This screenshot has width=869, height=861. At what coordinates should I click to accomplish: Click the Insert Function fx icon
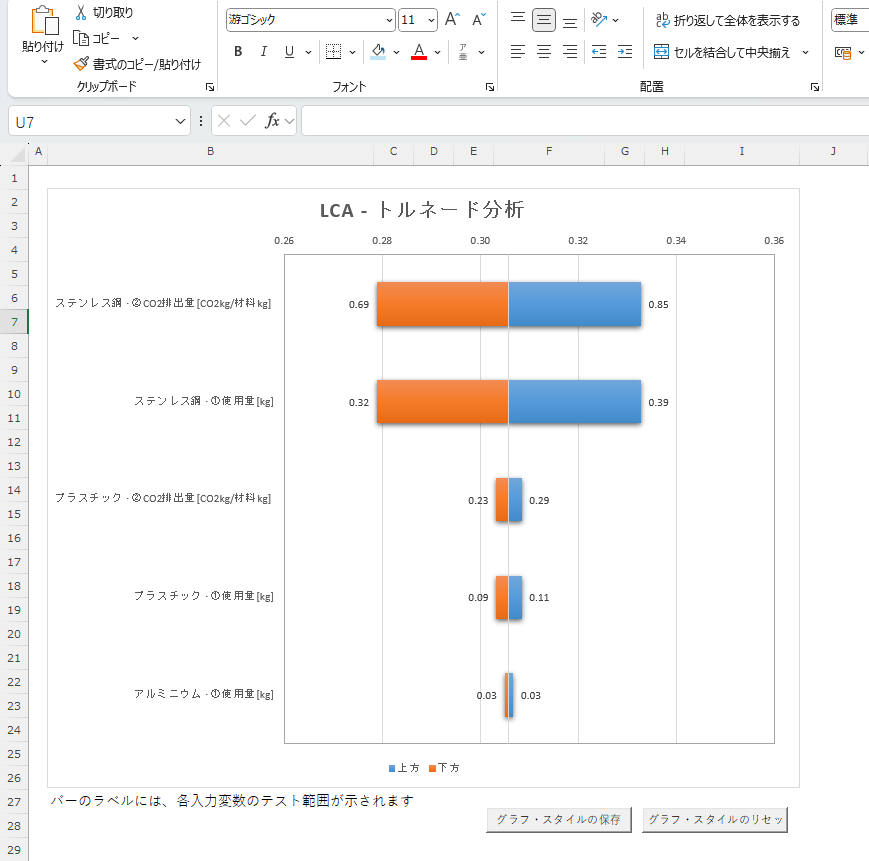tap(272, 121)
